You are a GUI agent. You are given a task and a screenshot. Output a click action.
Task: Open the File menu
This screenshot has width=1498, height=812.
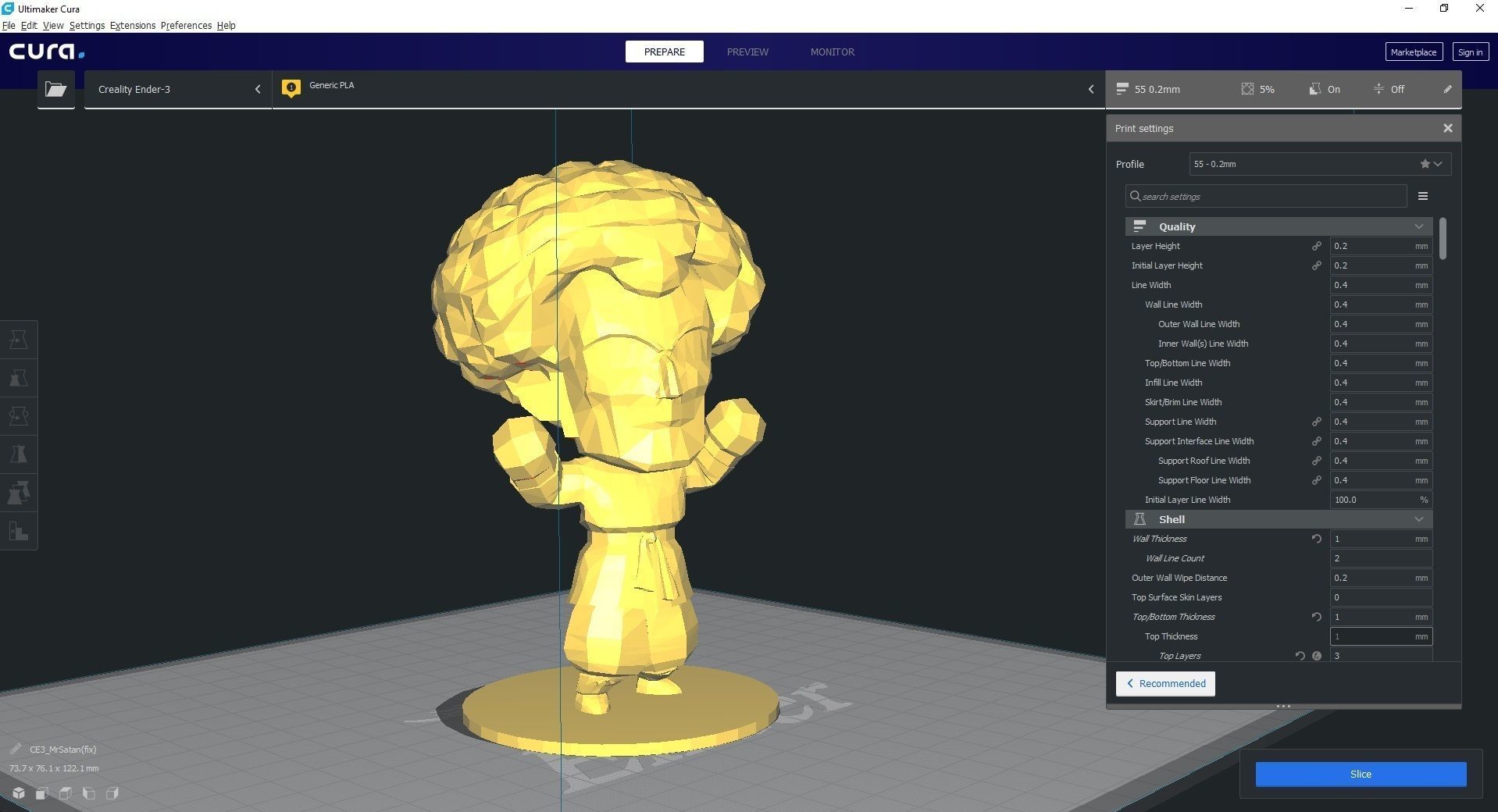click(9, 25)
